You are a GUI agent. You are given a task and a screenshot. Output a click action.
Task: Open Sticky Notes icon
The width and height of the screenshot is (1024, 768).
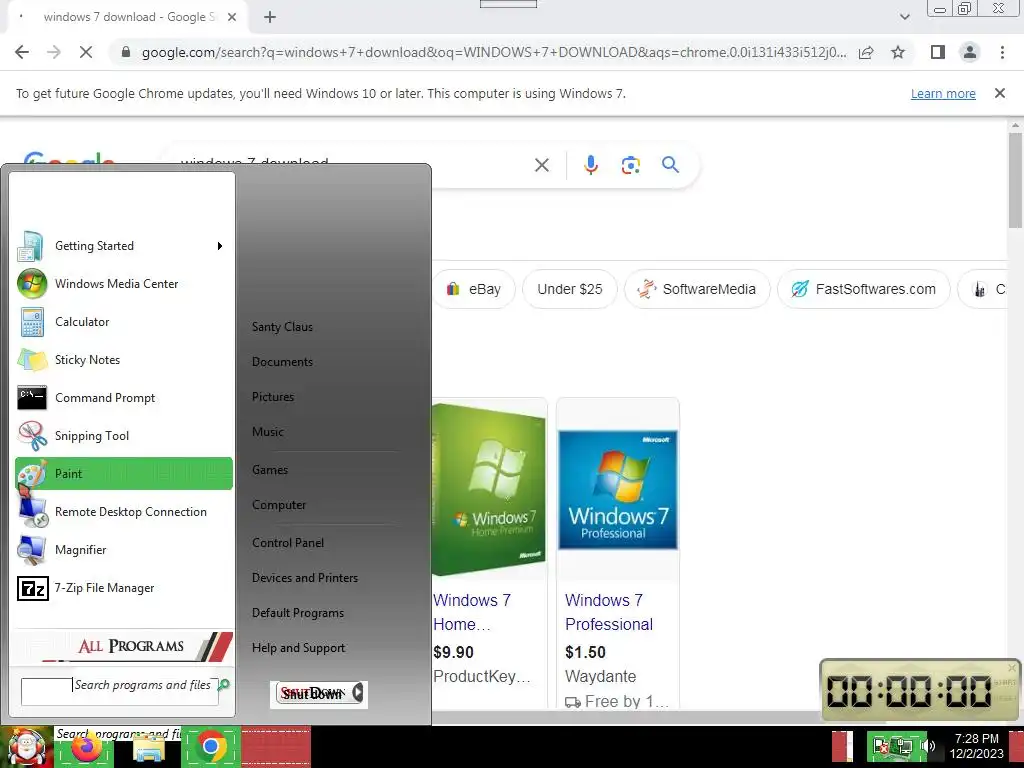click(x=32, y=360)
